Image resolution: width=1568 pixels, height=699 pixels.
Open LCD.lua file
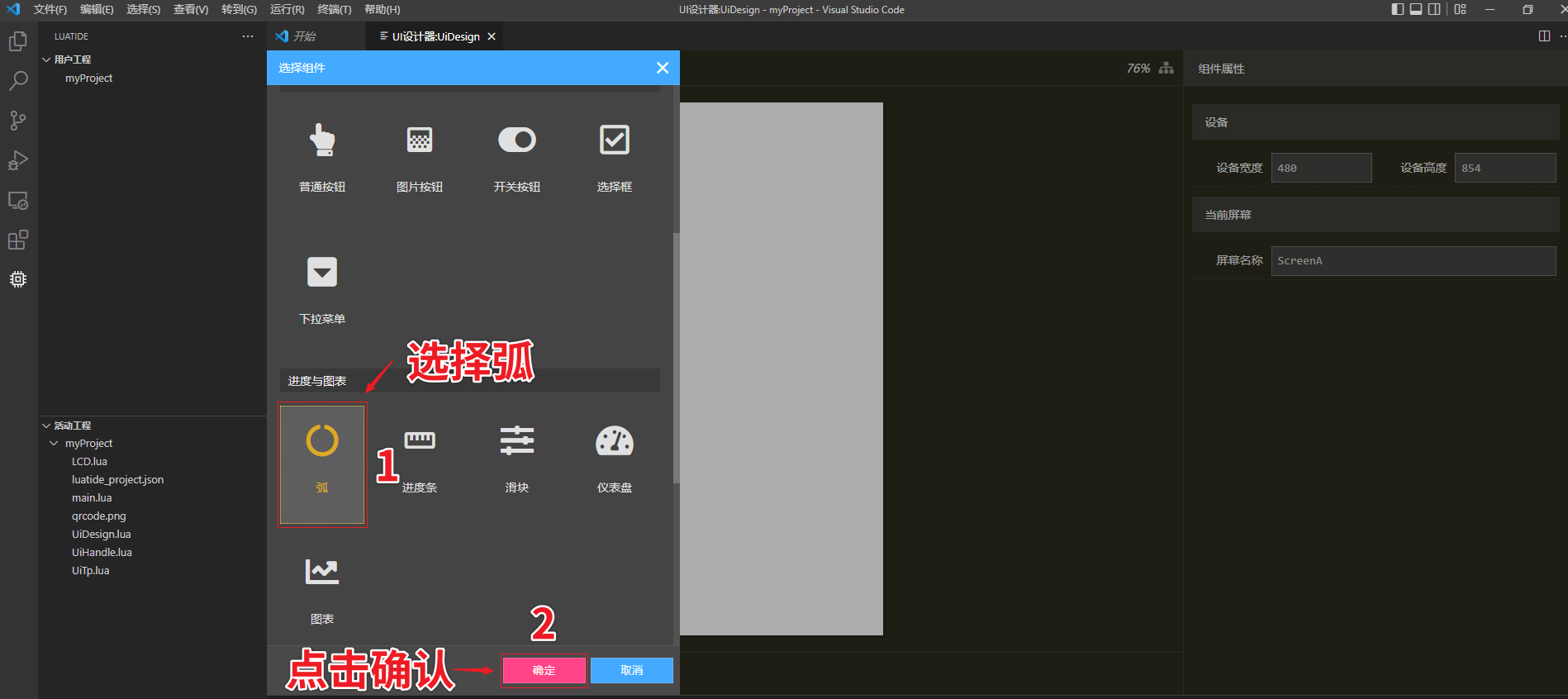89,462
